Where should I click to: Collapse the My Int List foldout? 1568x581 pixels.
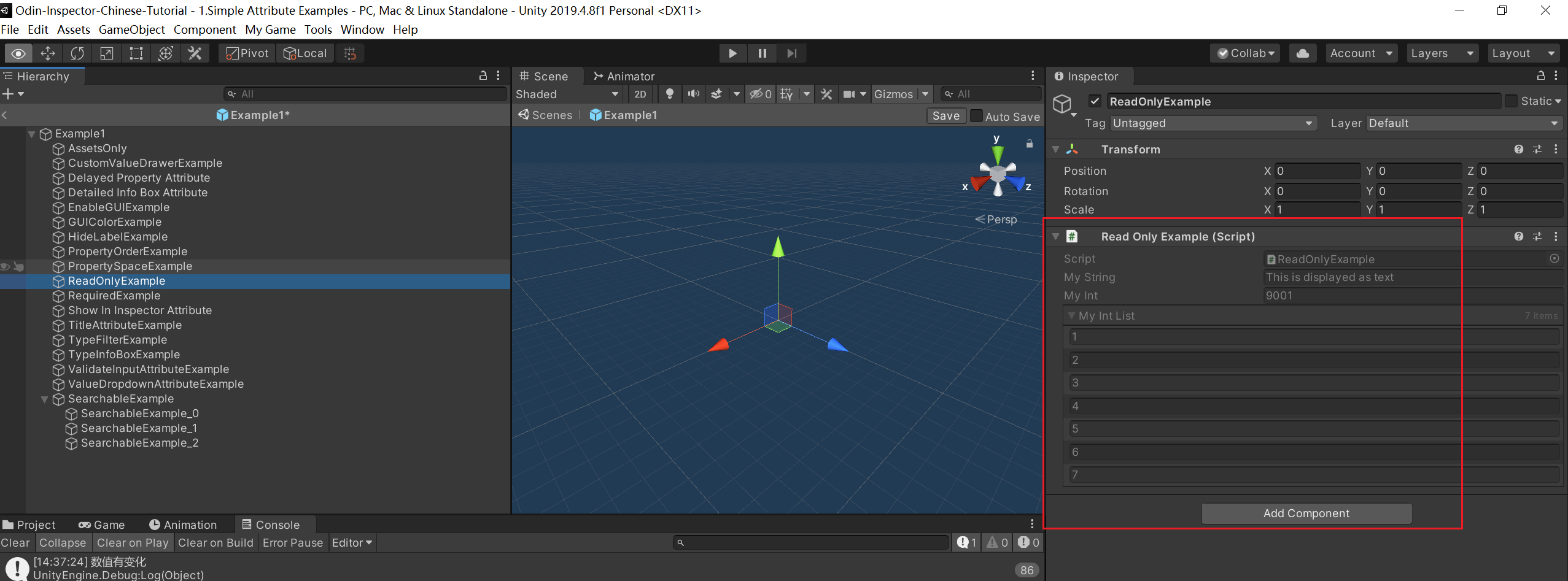pos(1071,315)
